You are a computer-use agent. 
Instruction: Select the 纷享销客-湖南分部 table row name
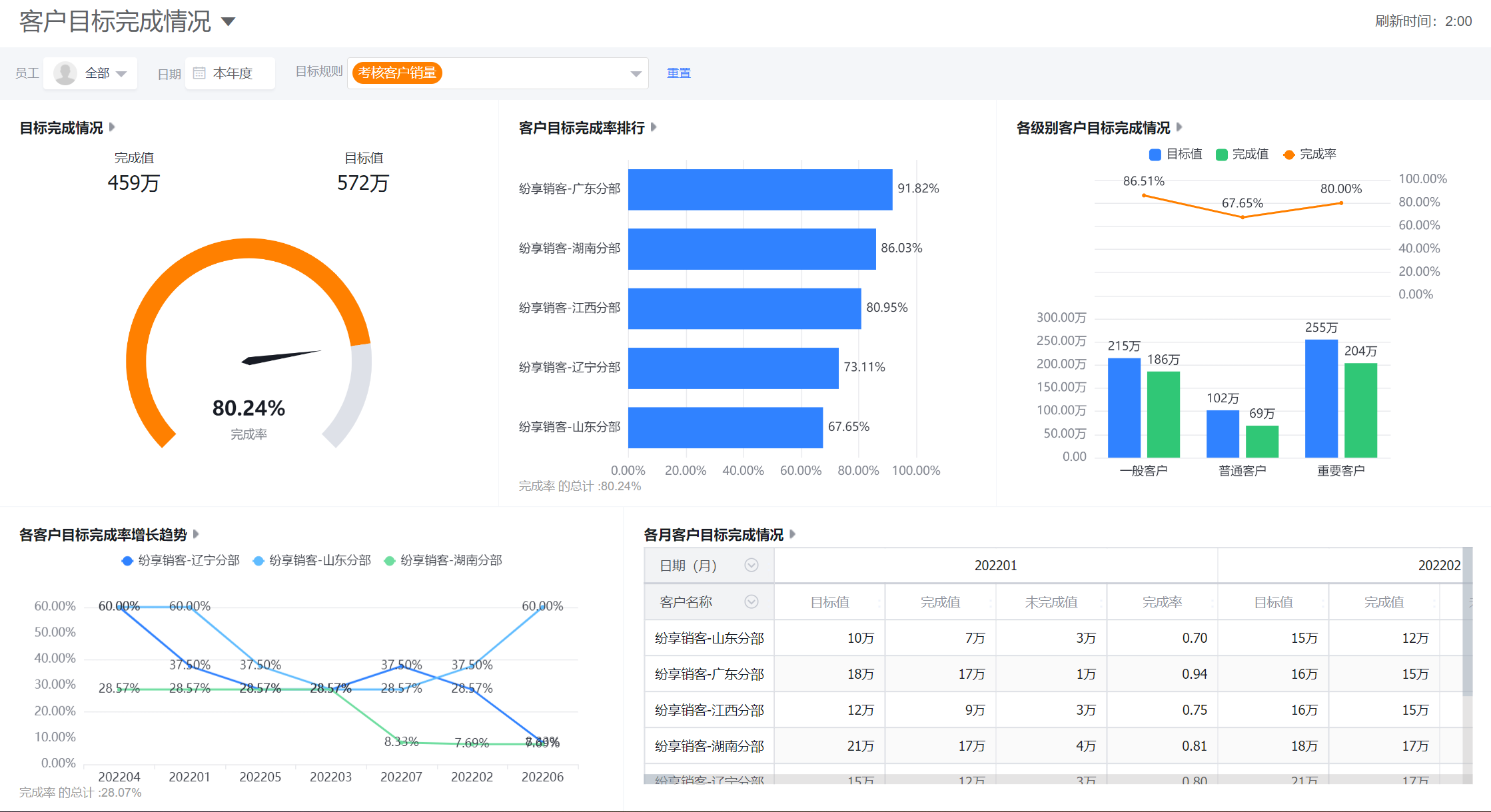coord(709,746)
